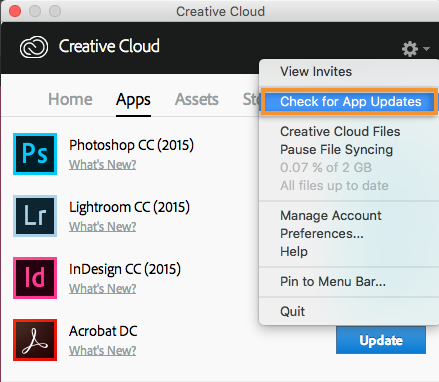Screen dimensions: 439x382
Task: Open Preferences... from the gear menu
Action: point(322,234)
